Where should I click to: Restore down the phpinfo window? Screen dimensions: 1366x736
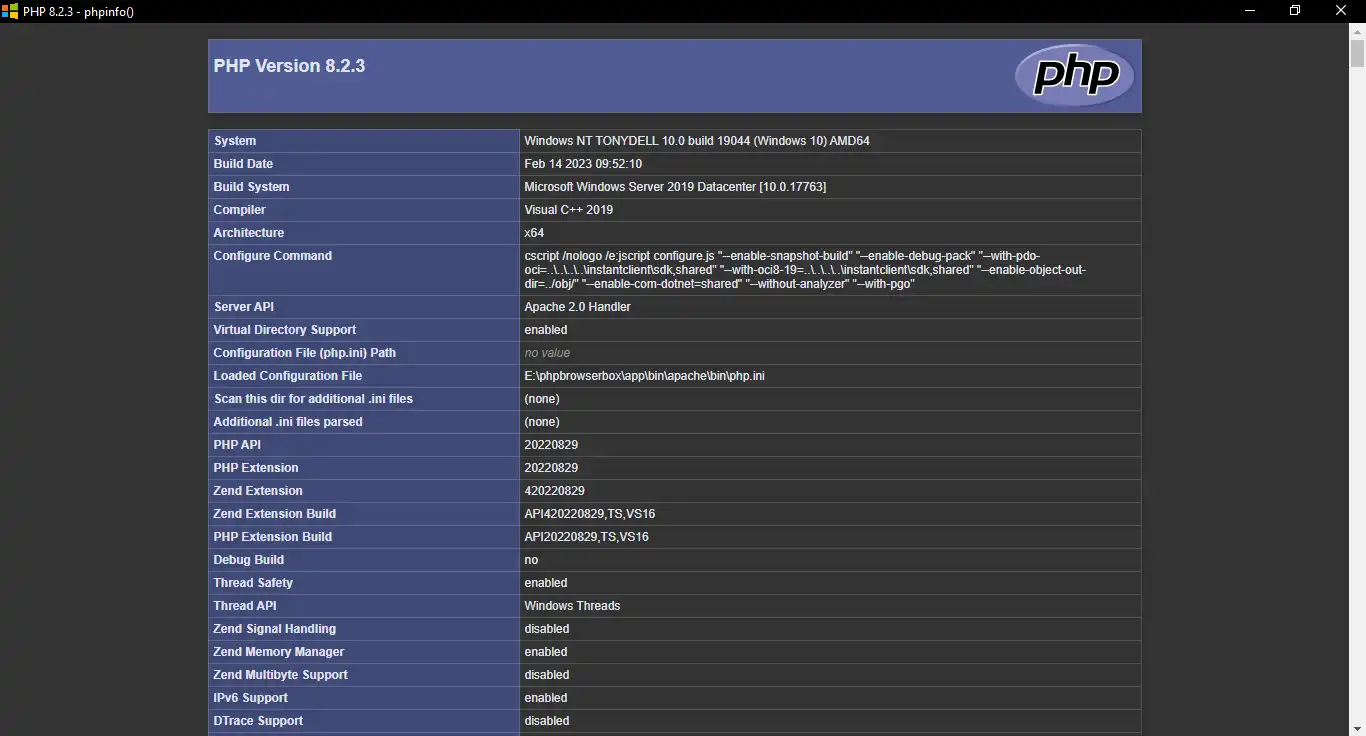coord(1295,11)
